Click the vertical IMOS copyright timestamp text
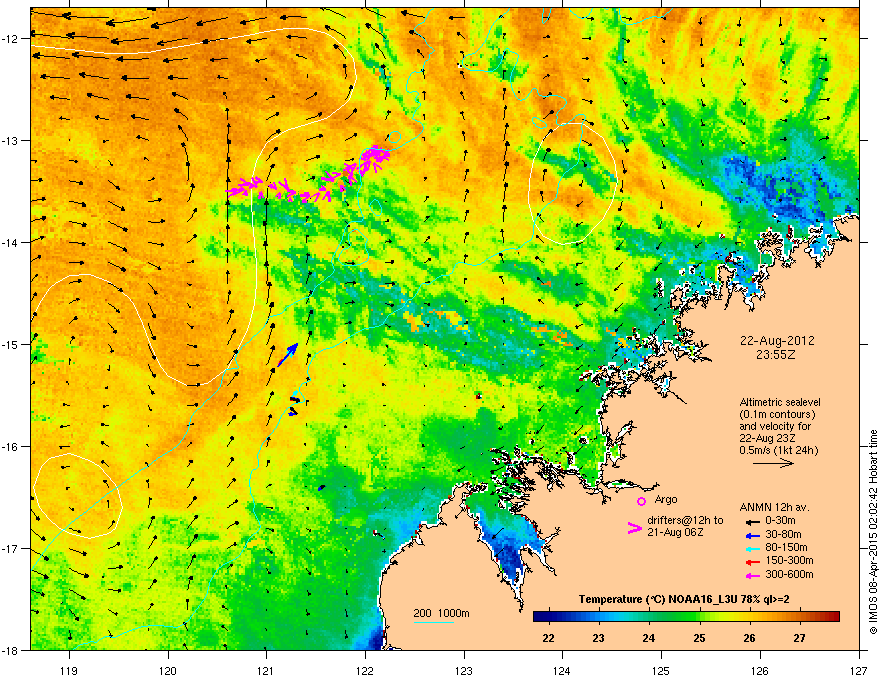 tap(873, 532)
